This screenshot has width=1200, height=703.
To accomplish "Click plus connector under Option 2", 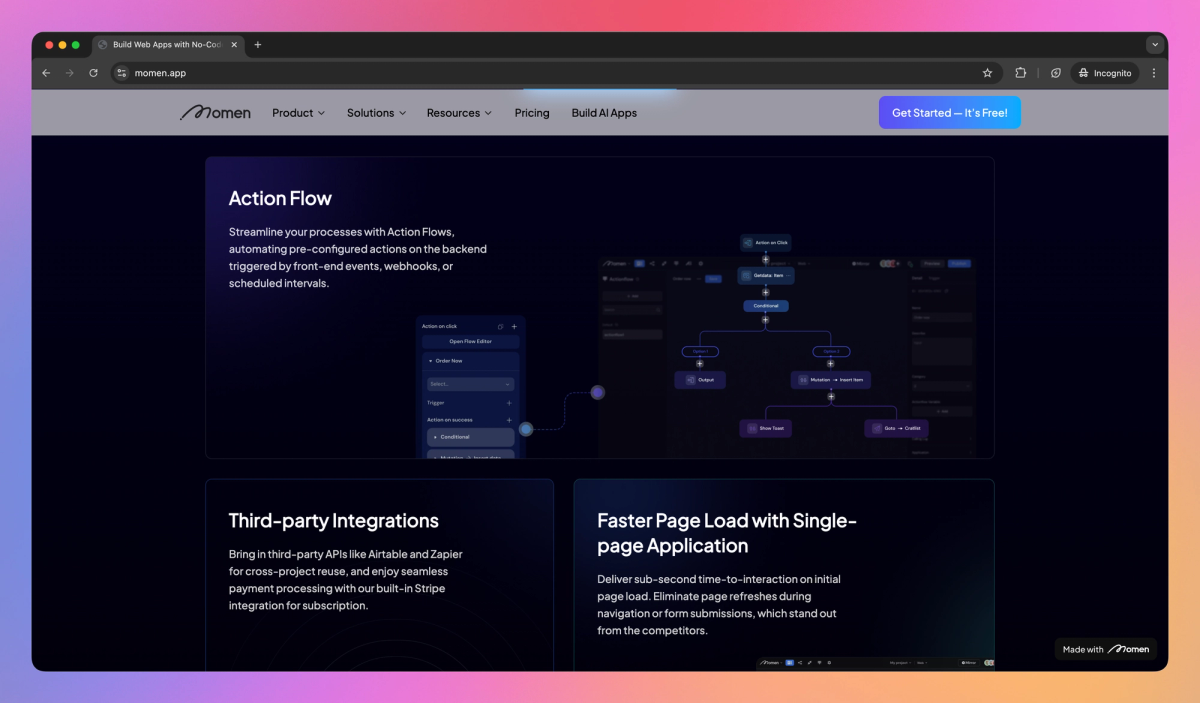I will (831, 364).
